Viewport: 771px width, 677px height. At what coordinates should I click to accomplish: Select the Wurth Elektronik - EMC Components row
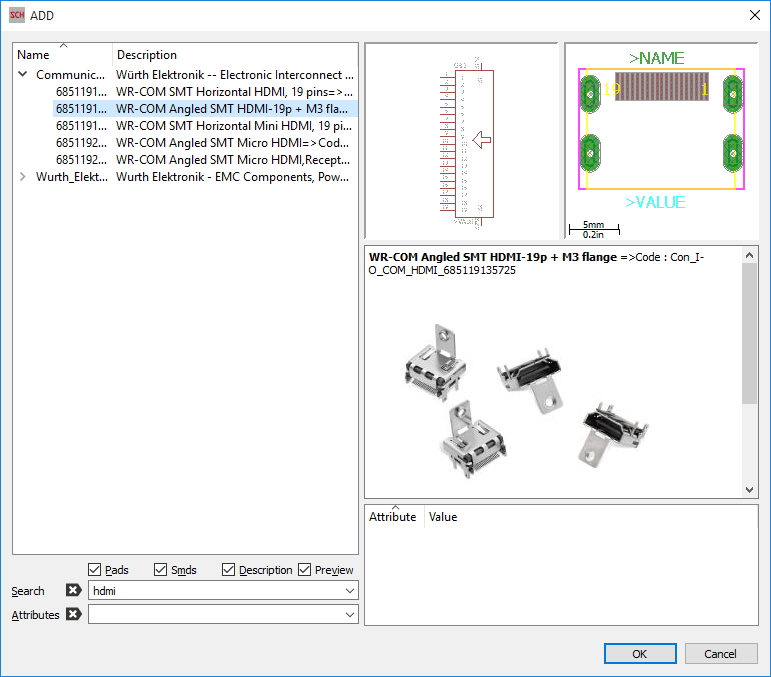coord(194,177)
